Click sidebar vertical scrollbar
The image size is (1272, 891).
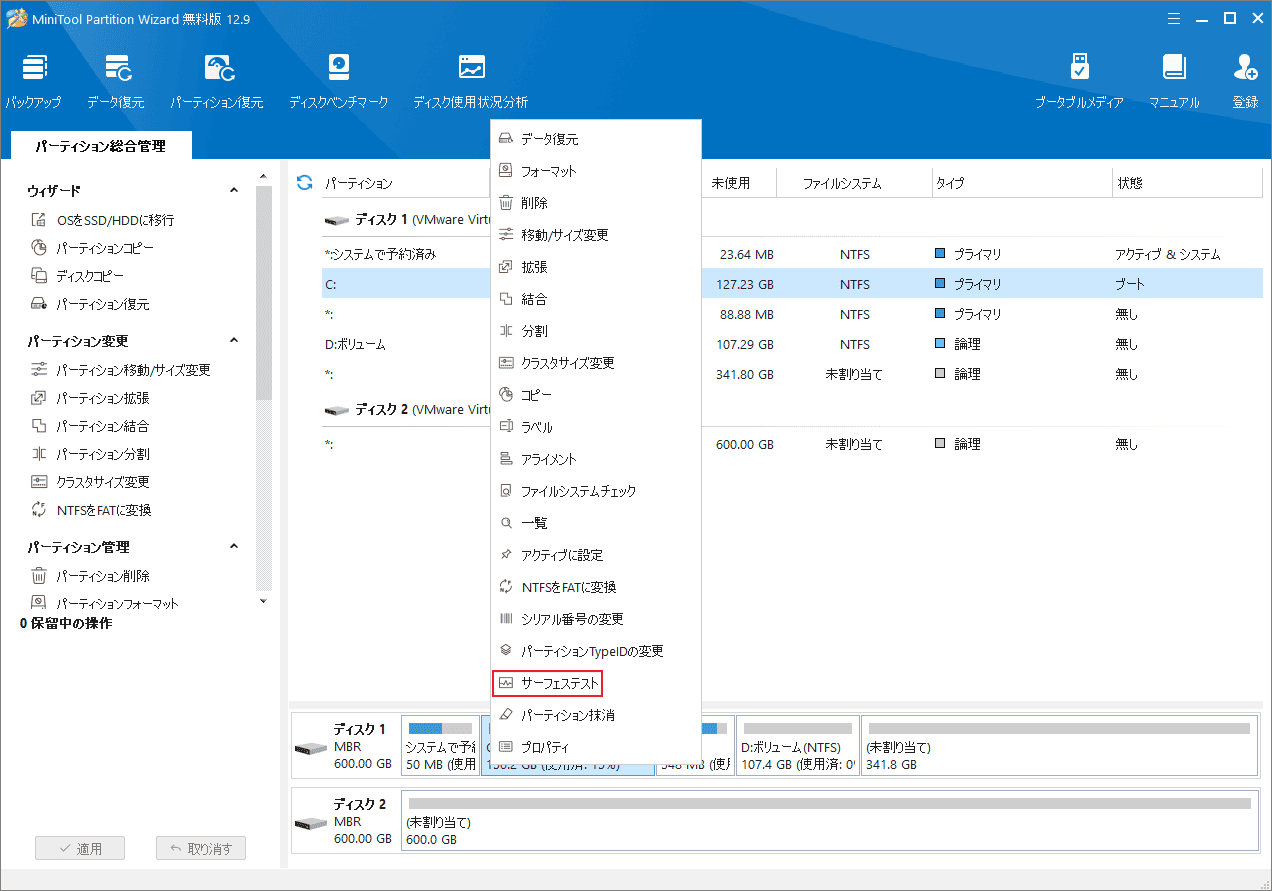pos(264,293)
